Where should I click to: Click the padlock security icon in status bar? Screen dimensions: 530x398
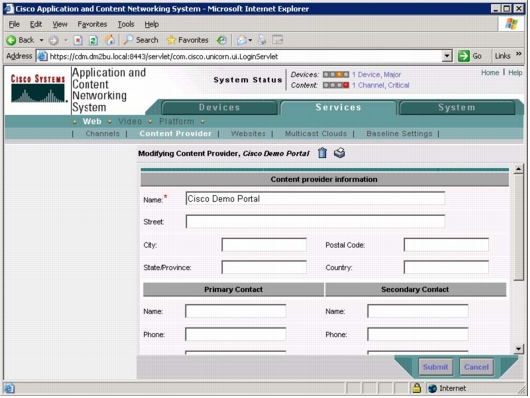point(416,388)
